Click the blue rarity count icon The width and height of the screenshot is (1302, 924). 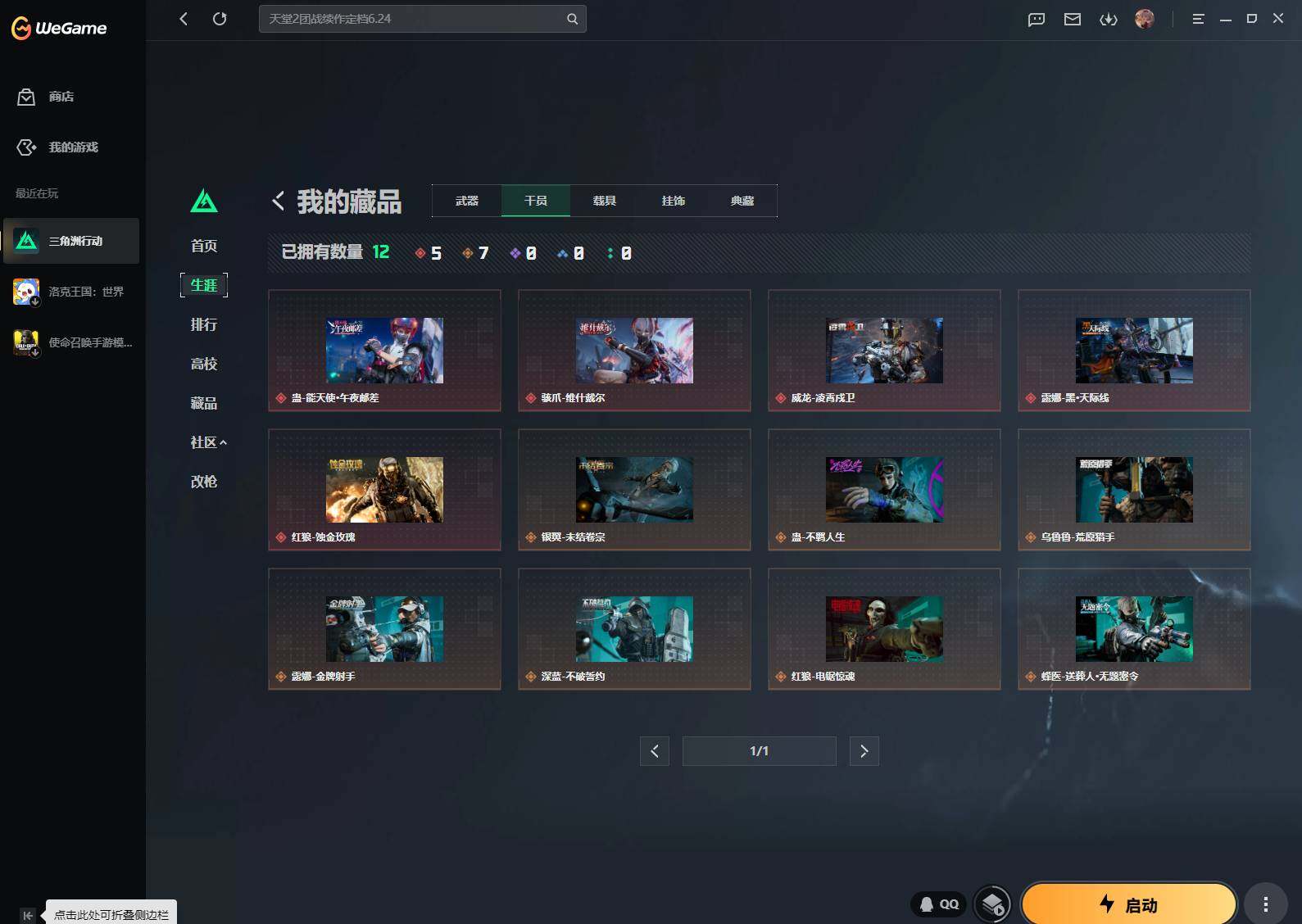point(563,253)
